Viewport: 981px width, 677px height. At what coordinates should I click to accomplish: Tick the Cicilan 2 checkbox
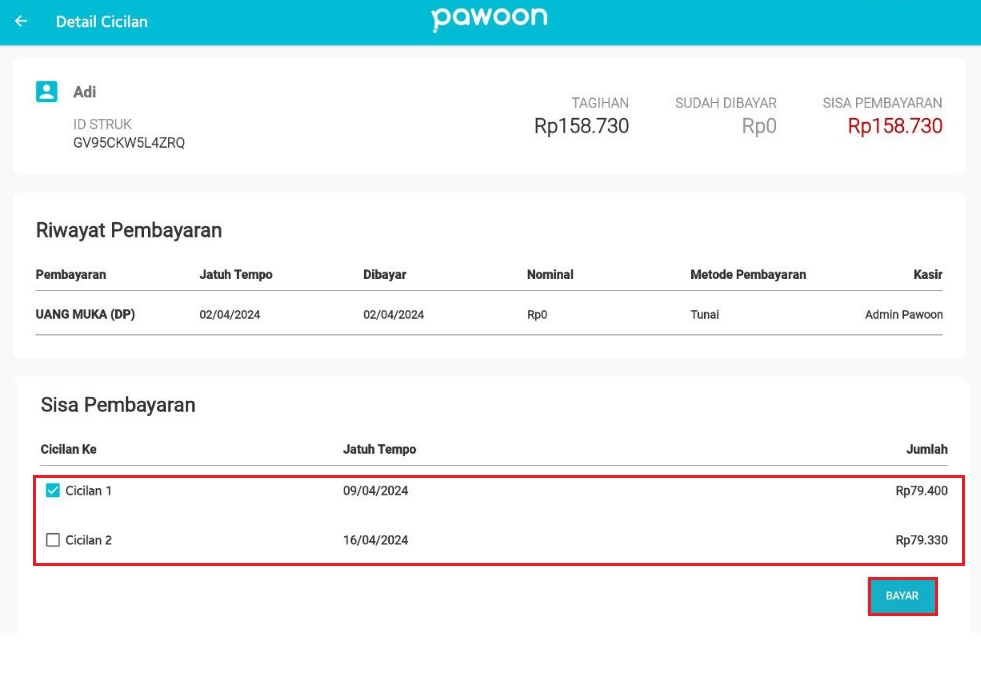pos(53,541)
